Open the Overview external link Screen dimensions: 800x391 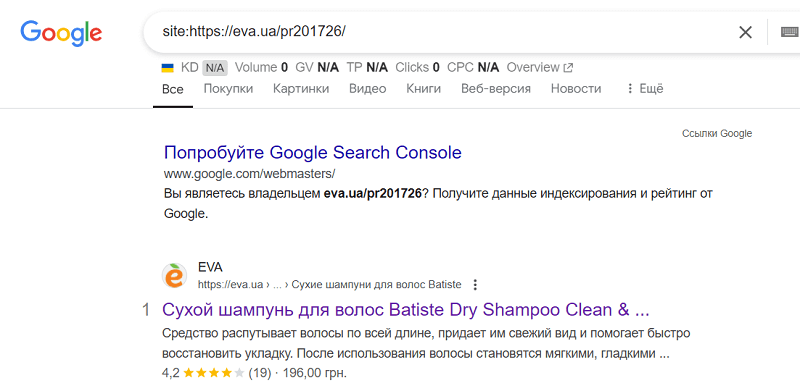coord(540,67)
